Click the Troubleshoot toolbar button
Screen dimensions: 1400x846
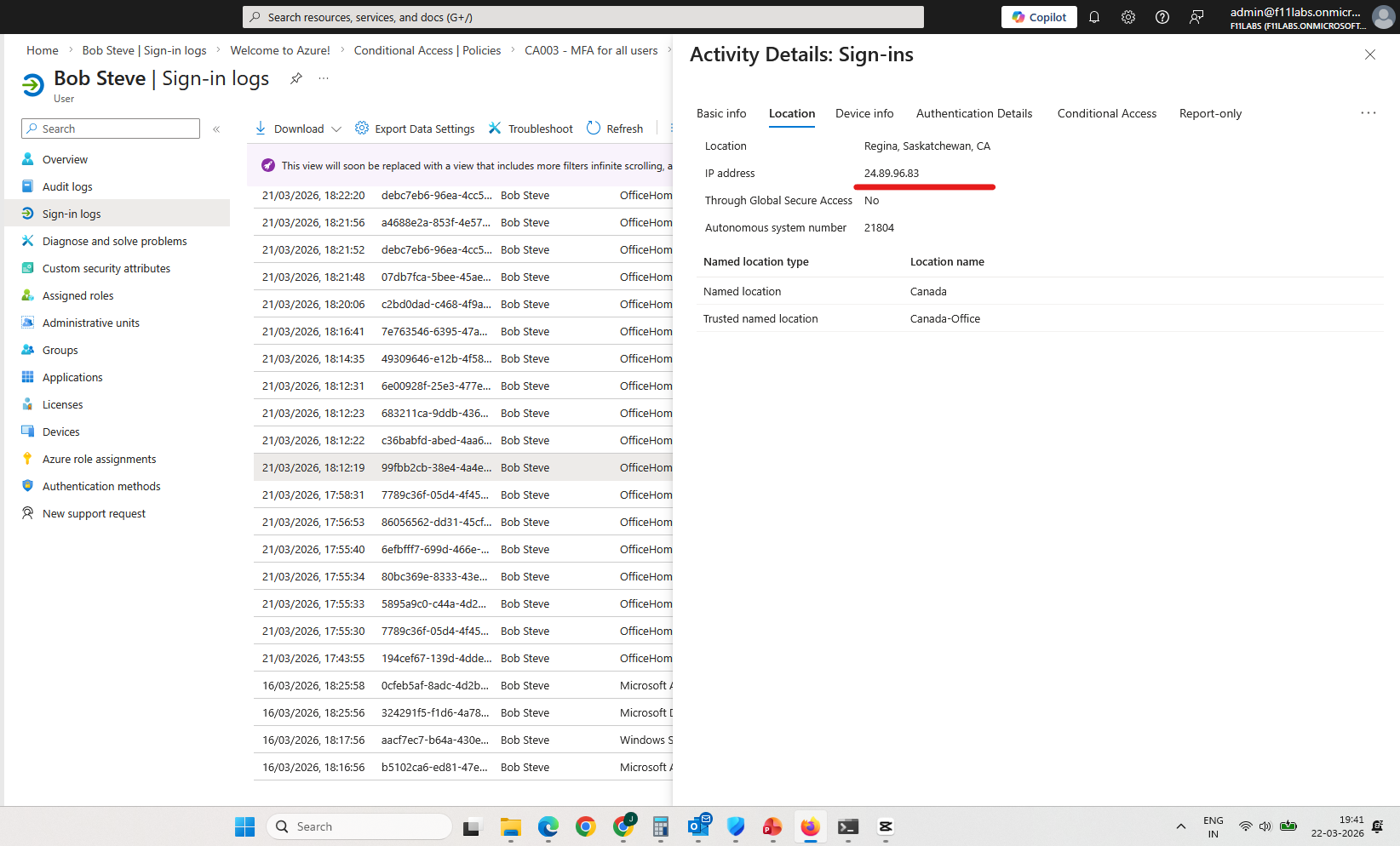point(531,129)
